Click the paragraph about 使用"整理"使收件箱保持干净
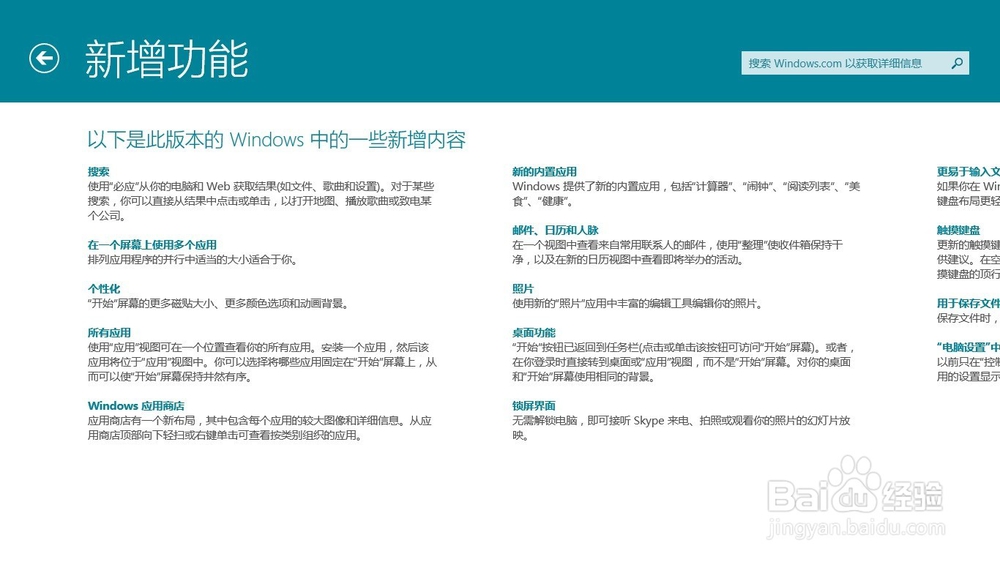The width and height of the screenshot is (1000, 562). [x=677, y=253]
